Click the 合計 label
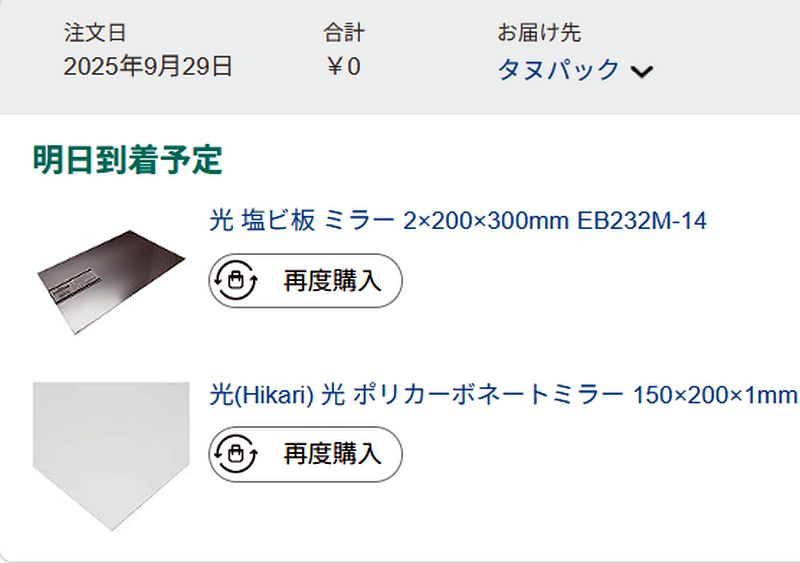This screenshot has width=800, height=563. [344, 33]
